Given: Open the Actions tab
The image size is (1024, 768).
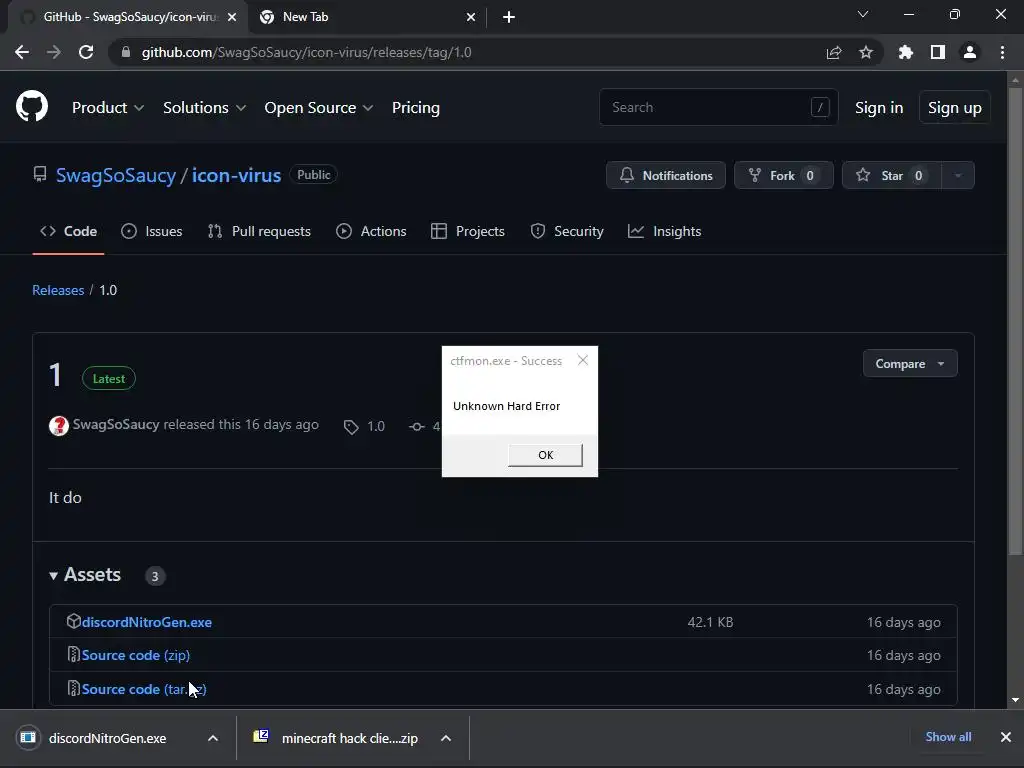Looking at the screenshot, I should point(371,231).
